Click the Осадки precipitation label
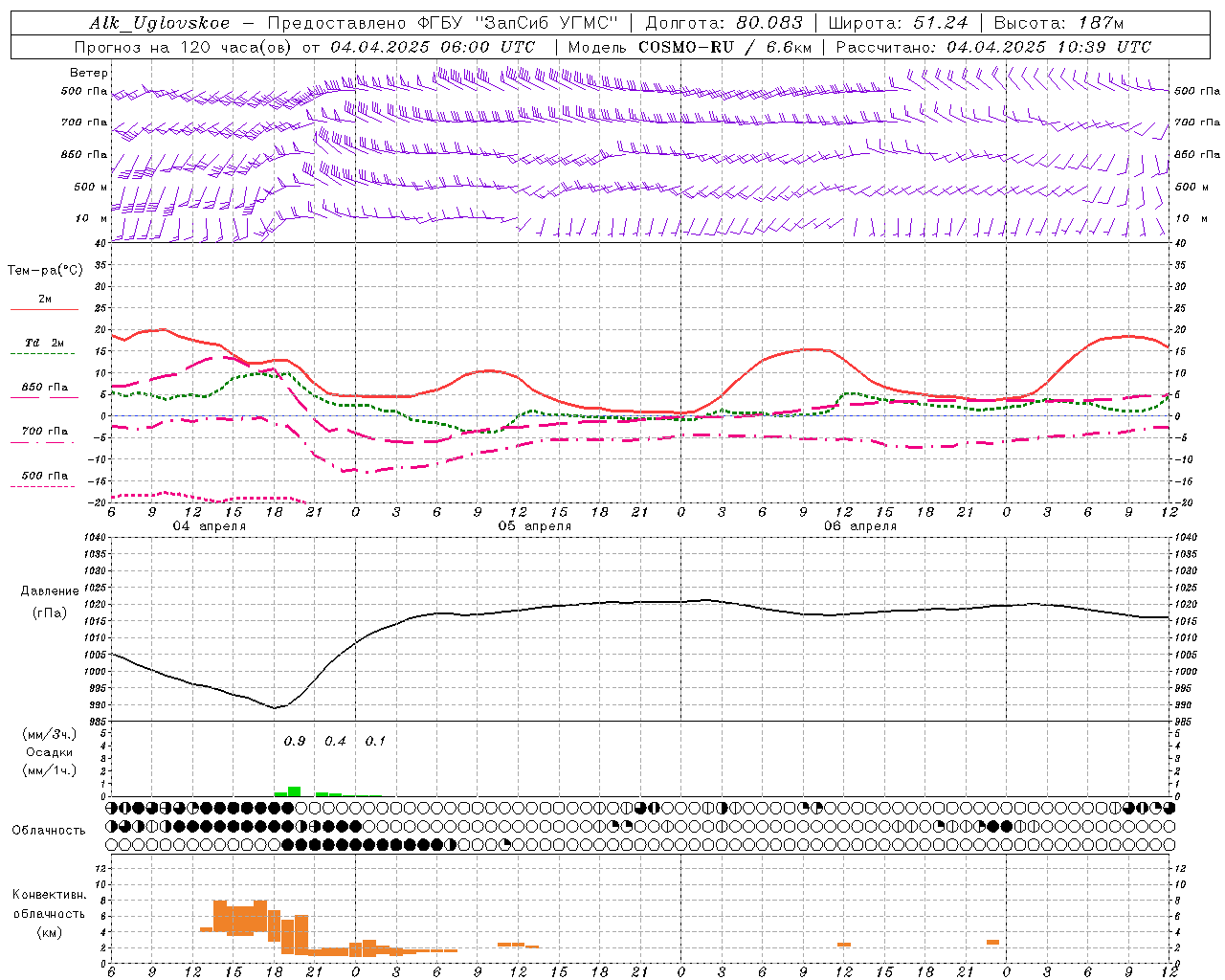The width and height of the screenshot is (1225, 980). [50, 752]
